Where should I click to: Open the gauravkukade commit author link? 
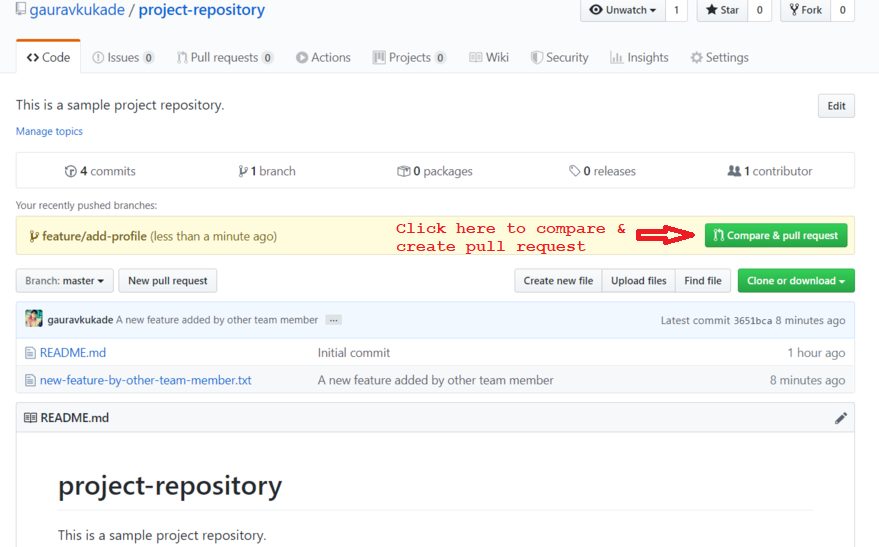tap(80, 319)
